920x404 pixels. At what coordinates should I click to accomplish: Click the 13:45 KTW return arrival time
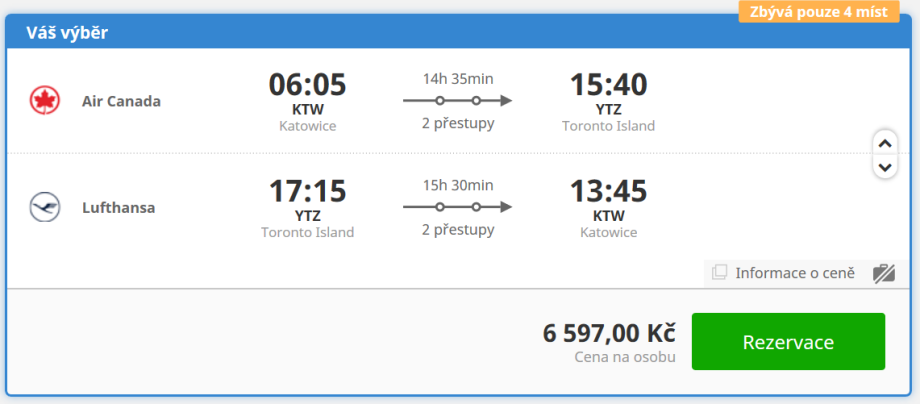coord(608,192)
